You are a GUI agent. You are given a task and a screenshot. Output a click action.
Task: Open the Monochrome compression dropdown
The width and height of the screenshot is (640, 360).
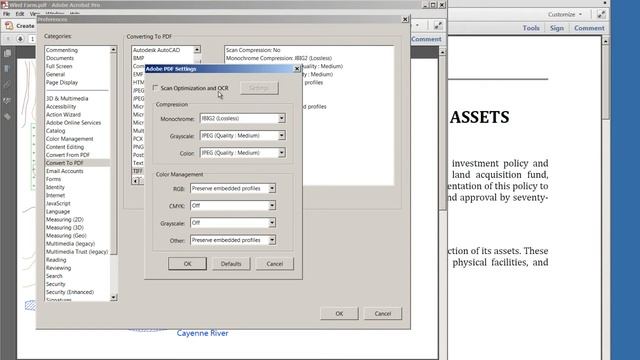coord(281,118)
